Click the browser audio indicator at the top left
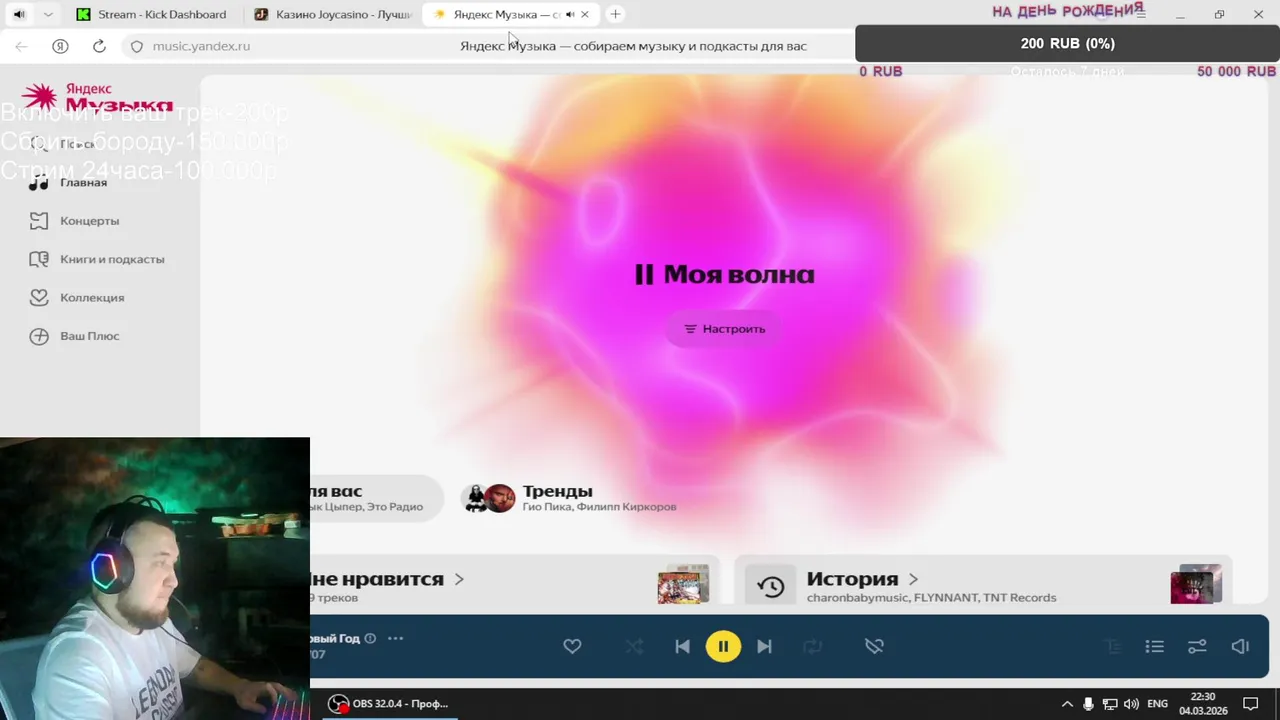The height and width of the screenshot is (720, 1280). tap(19, 14)
